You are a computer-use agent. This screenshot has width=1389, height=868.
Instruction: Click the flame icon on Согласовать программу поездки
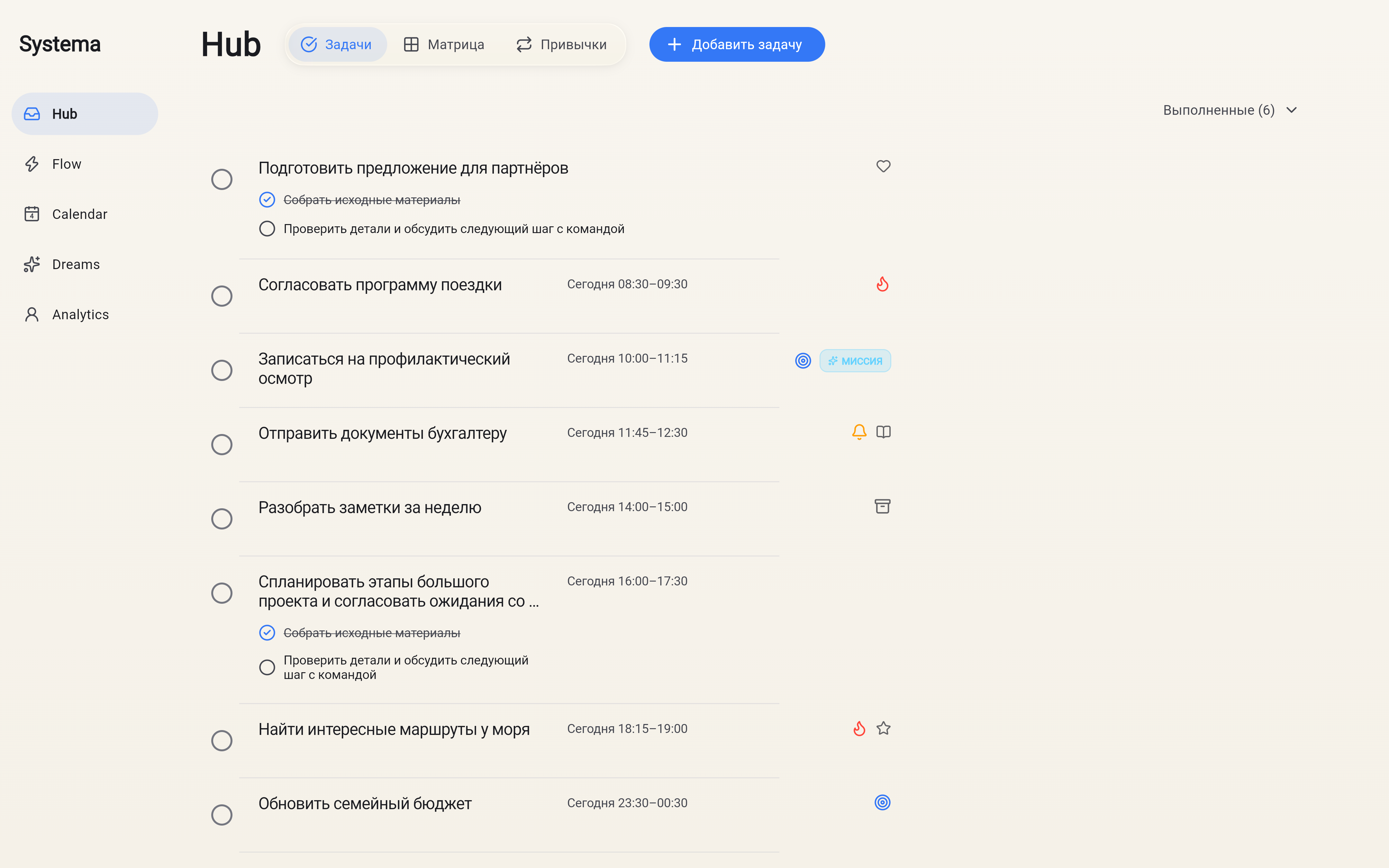883,284
